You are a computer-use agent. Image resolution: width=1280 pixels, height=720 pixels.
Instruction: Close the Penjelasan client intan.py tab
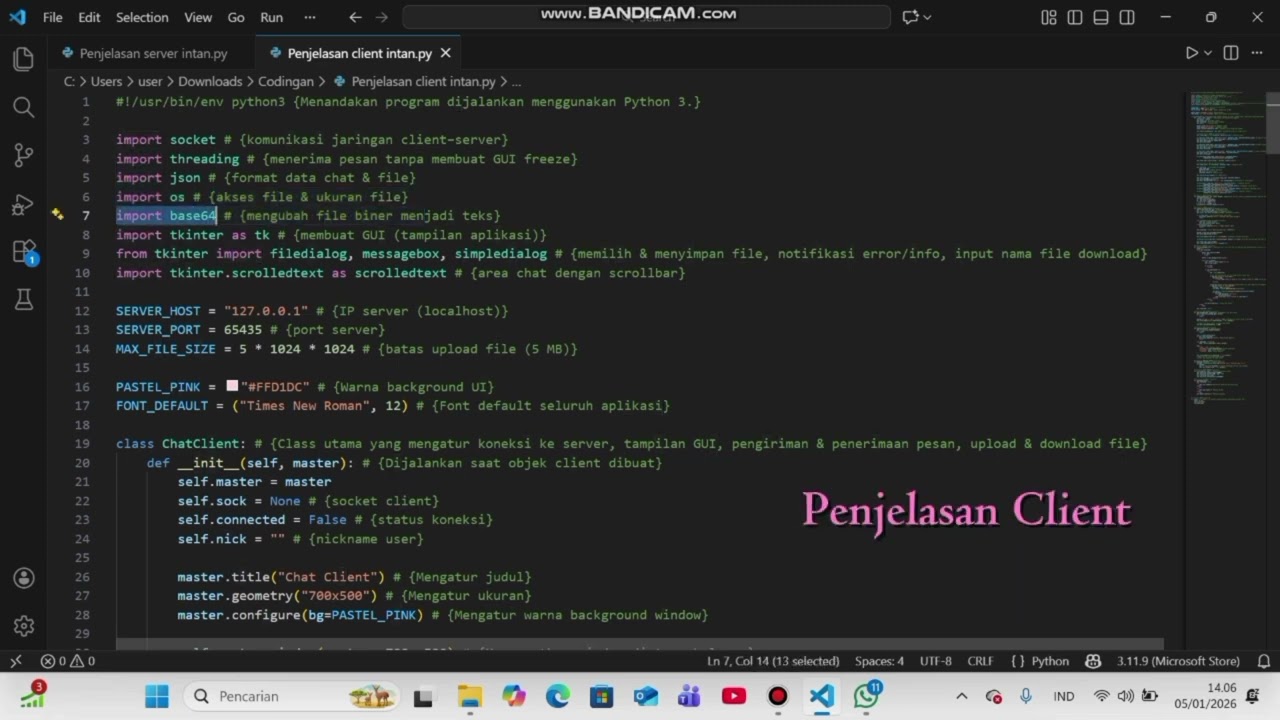tap(446, 53)
